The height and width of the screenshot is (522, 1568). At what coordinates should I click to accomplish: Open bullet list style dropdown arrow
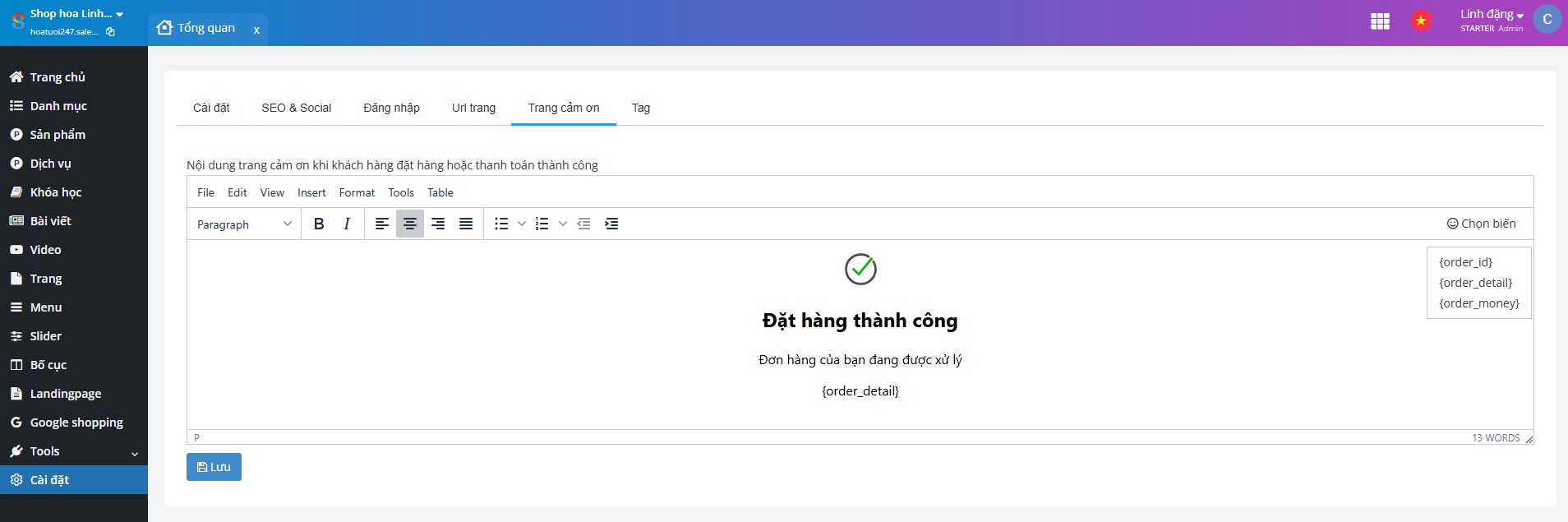pyautogui.click(x=522, y=224)
